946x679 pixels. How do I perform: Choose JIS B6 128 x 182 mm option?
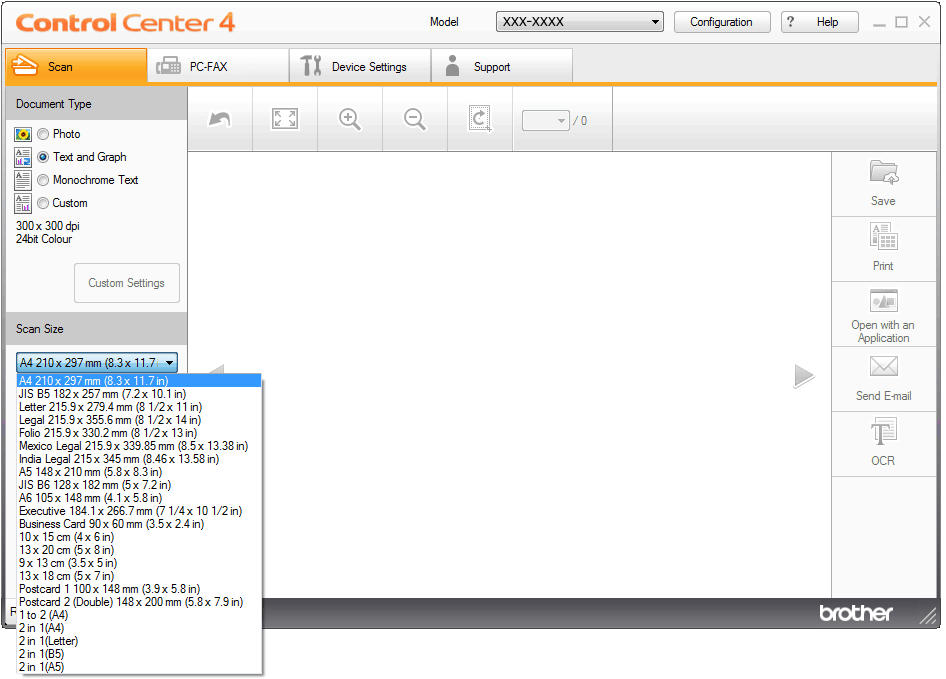coord(139,485)
